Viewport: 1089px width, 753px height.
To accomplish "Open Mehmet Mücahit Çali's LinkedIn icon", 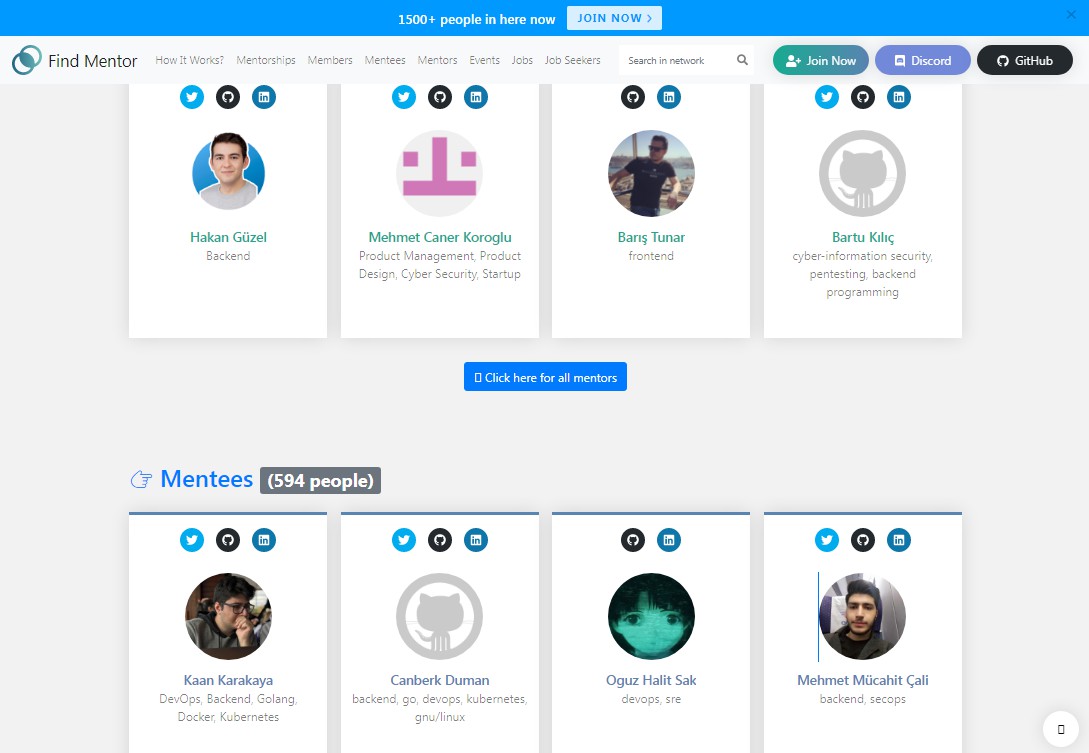I will [x=899, y=540].
